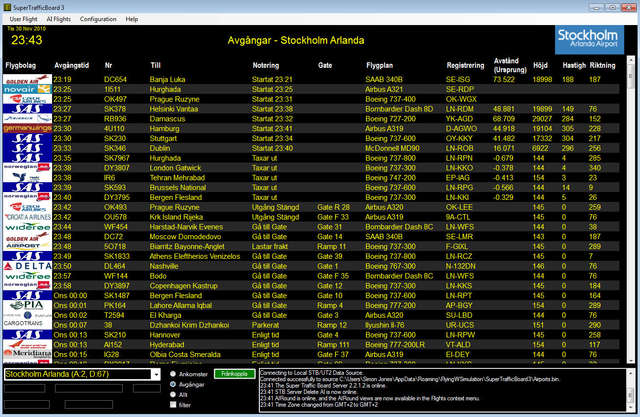This screenshot has height=417, width=640.
Task: Click destination London Gatwick
Action: coord(175,168)
